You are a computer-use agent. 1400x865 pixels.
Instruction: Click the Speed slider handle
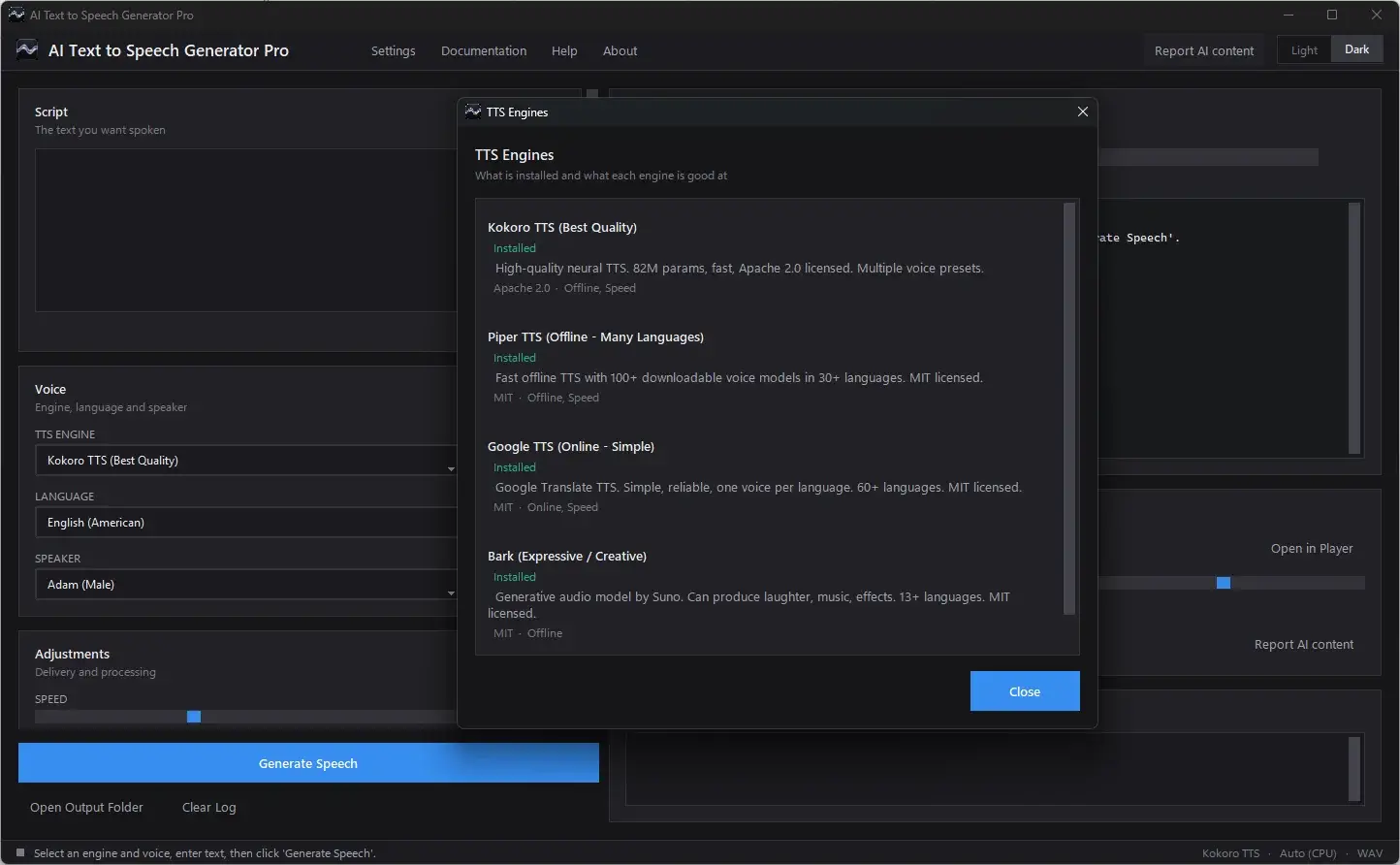click(194, 717)
